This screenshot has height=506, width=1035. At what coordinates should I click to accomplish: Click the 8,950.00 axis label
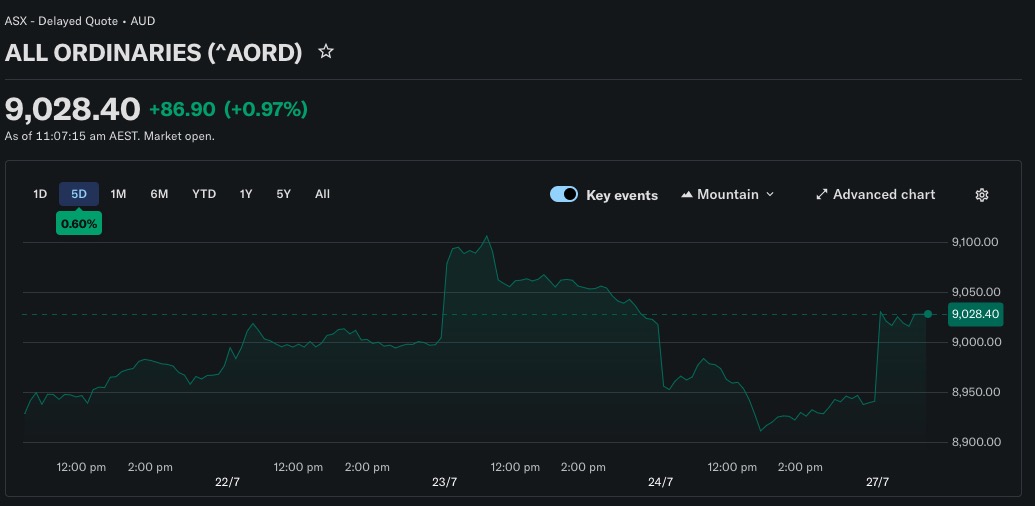(x=975, y=392)
